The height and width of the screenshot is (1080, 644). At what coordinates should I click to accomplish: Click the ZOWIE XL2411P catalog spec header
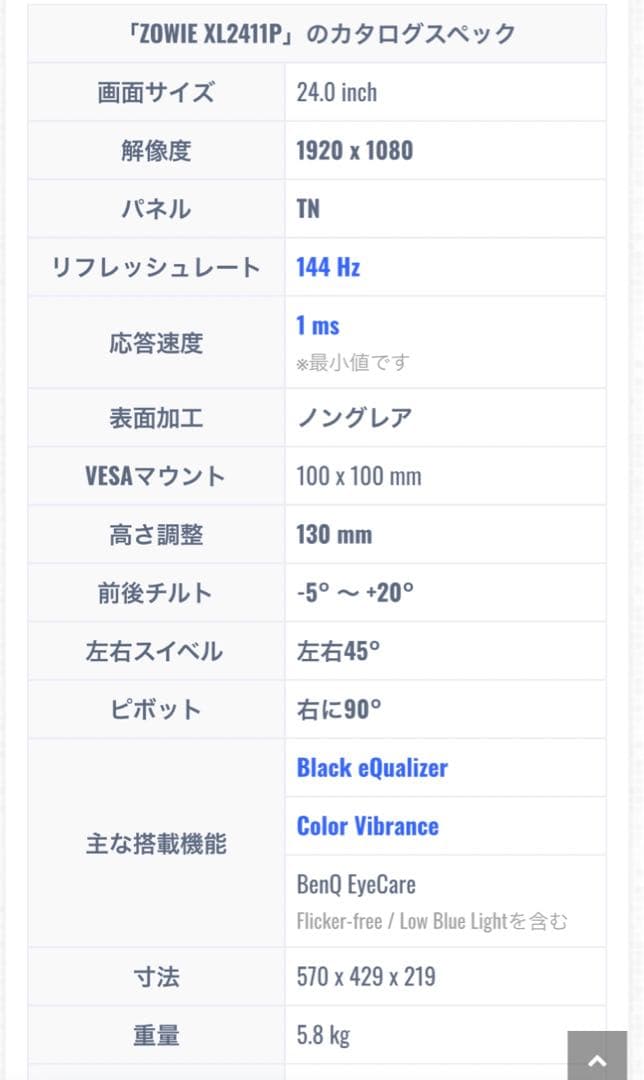(316, 34)
